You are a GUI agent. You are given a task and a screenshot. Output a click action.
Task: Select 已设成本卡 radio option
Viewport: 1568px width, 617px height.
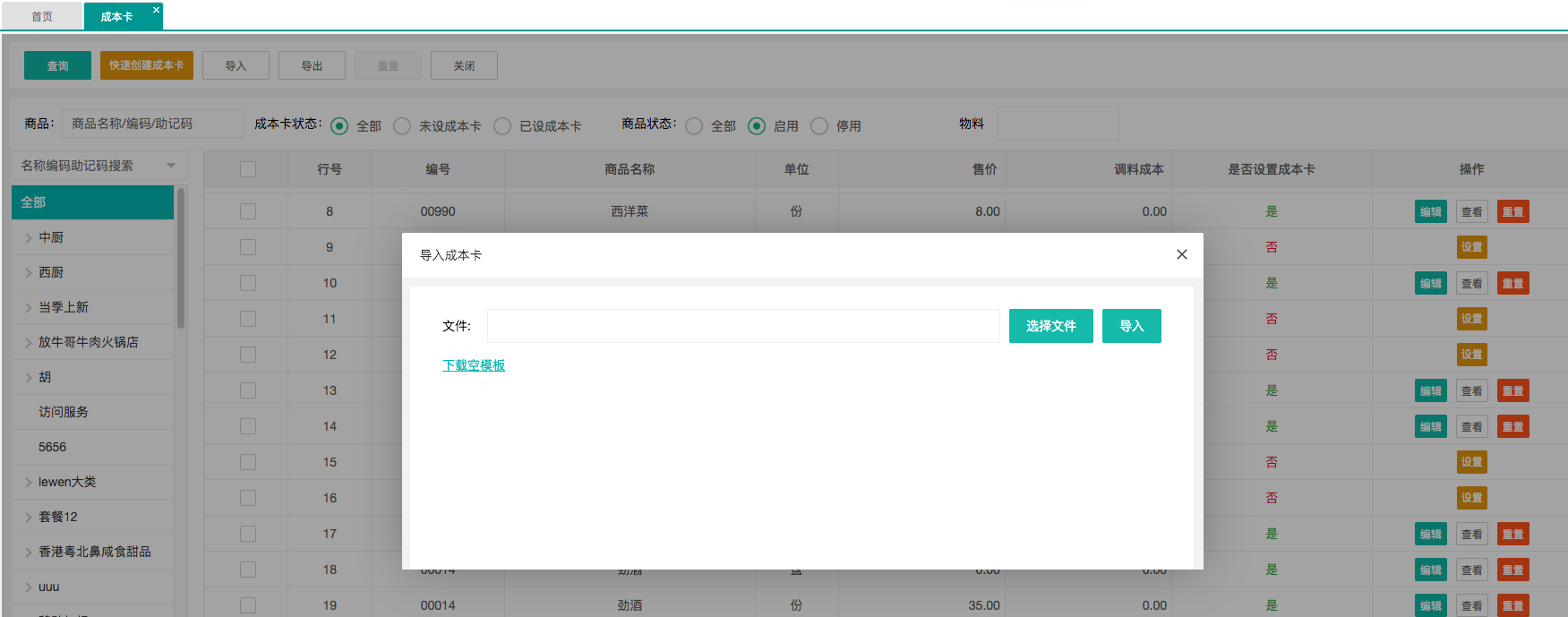pos(502,126)
